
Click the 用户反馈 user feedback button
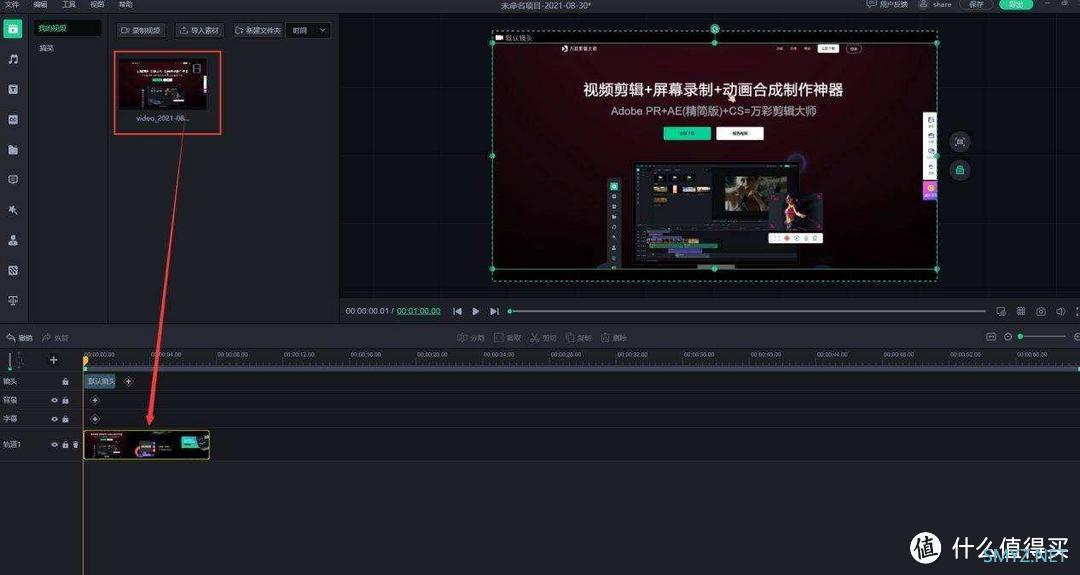coord(887,5)
